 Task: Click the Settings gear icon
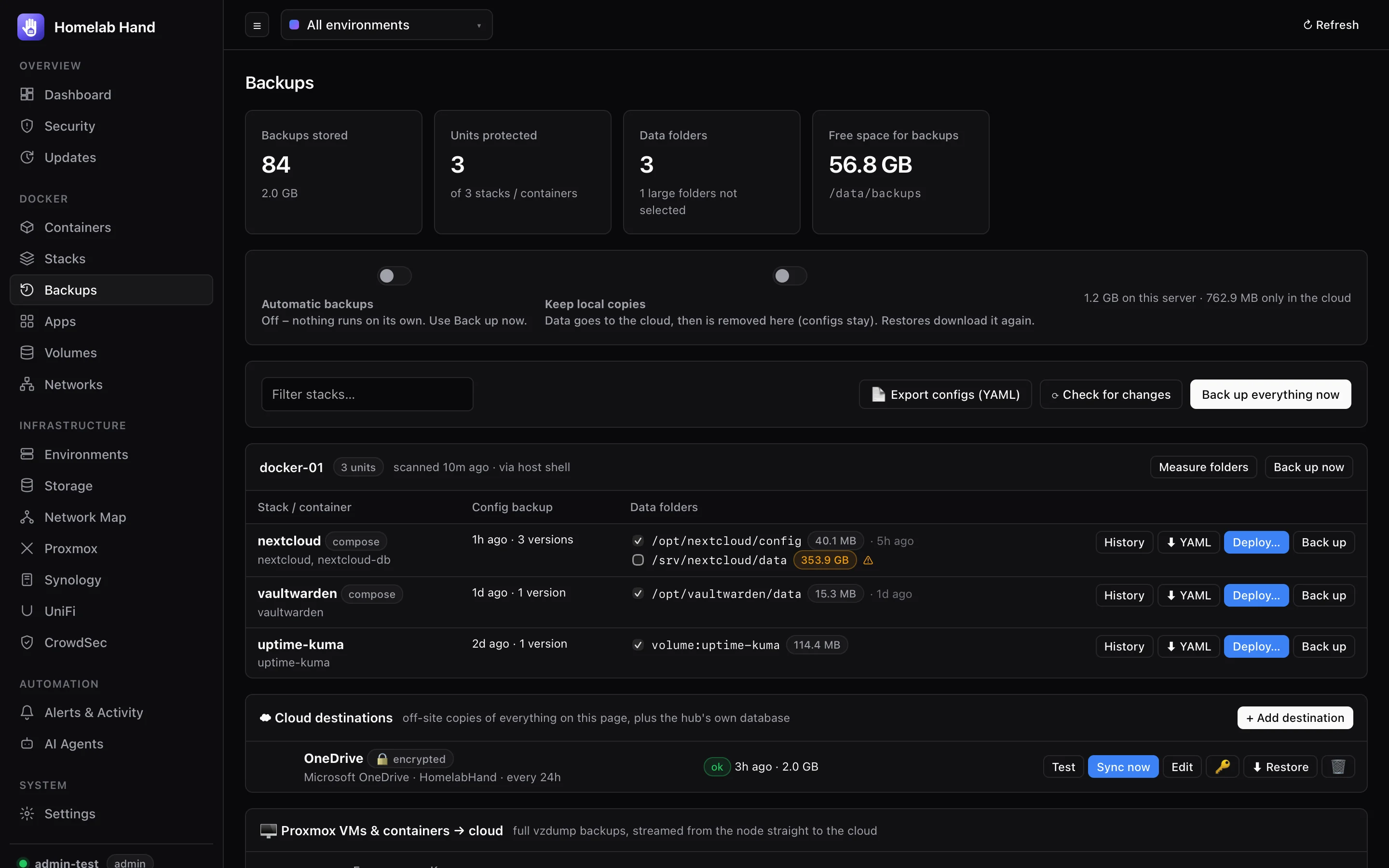pos(27,814)
